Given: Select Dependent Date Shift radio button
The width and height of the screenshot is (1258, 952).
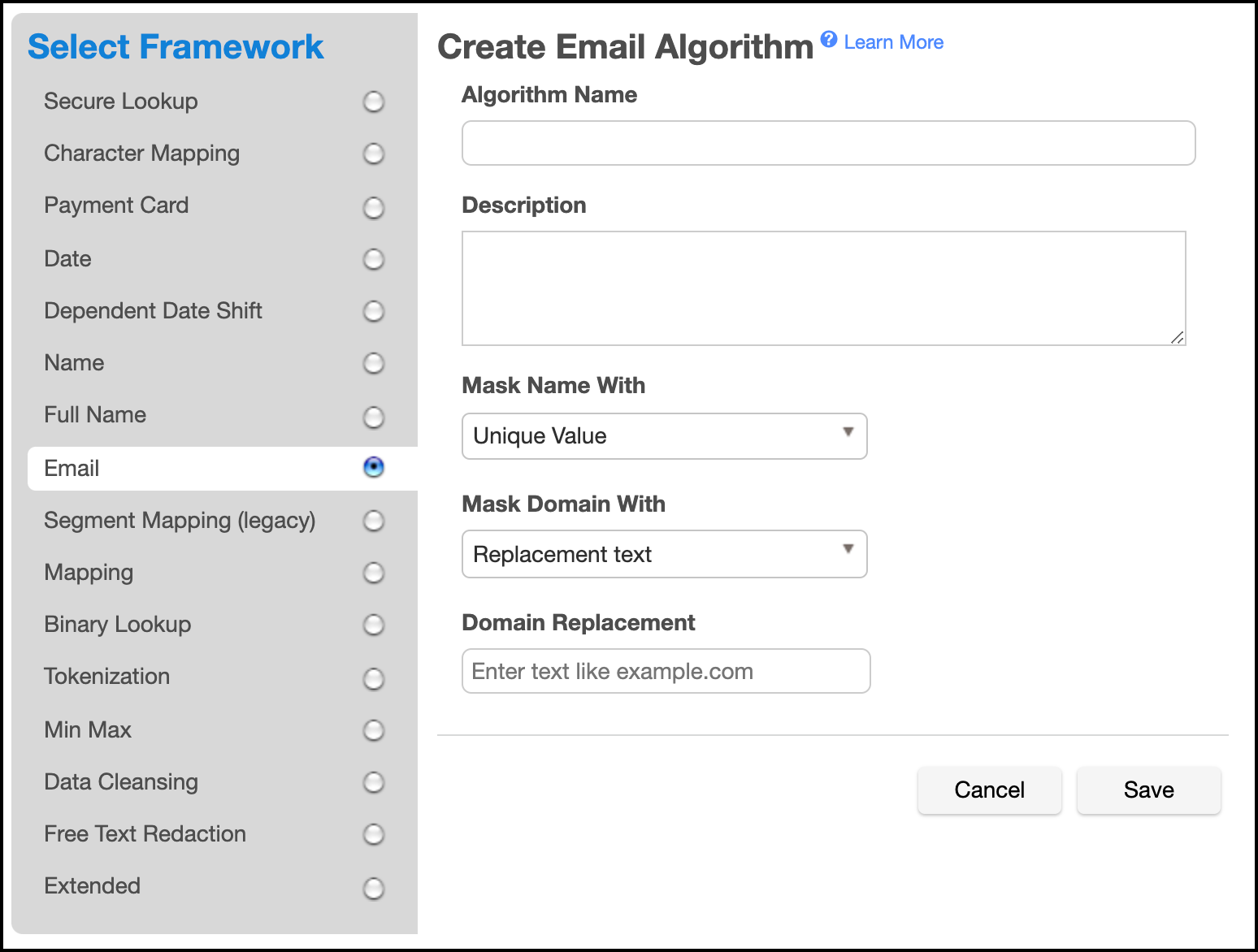Looking at the screenshot, I should click(x=373, y=311).
